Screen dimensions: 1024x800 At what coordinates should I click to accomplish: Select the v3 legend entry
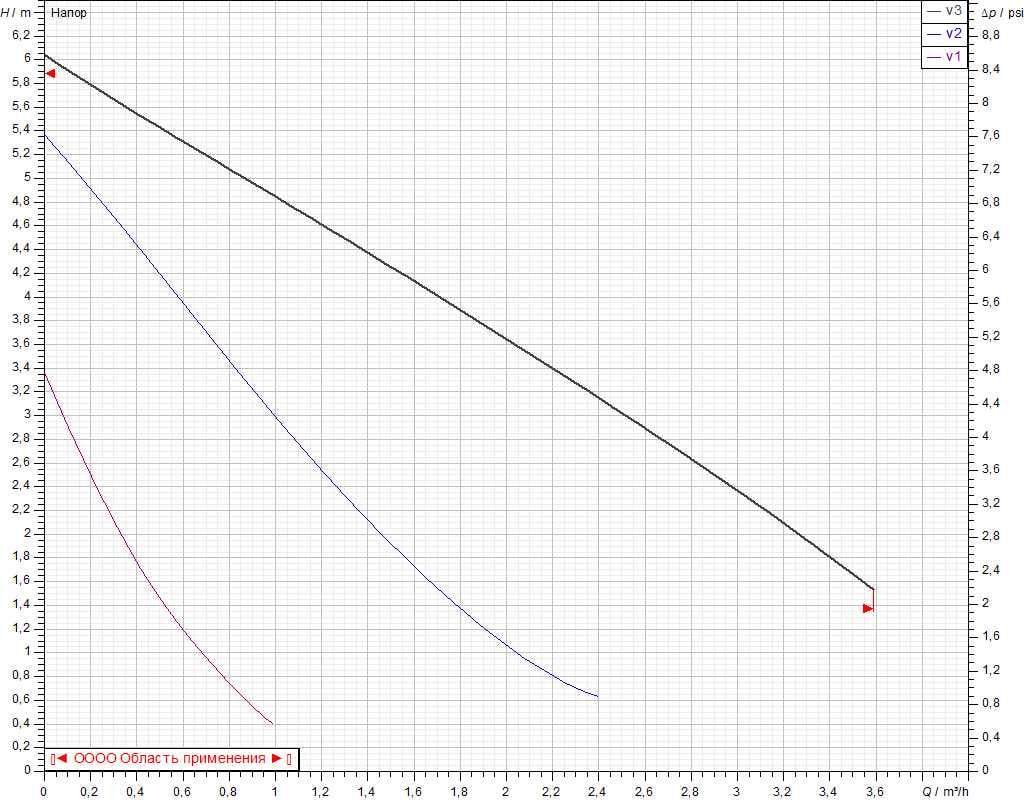coord(953,12)
